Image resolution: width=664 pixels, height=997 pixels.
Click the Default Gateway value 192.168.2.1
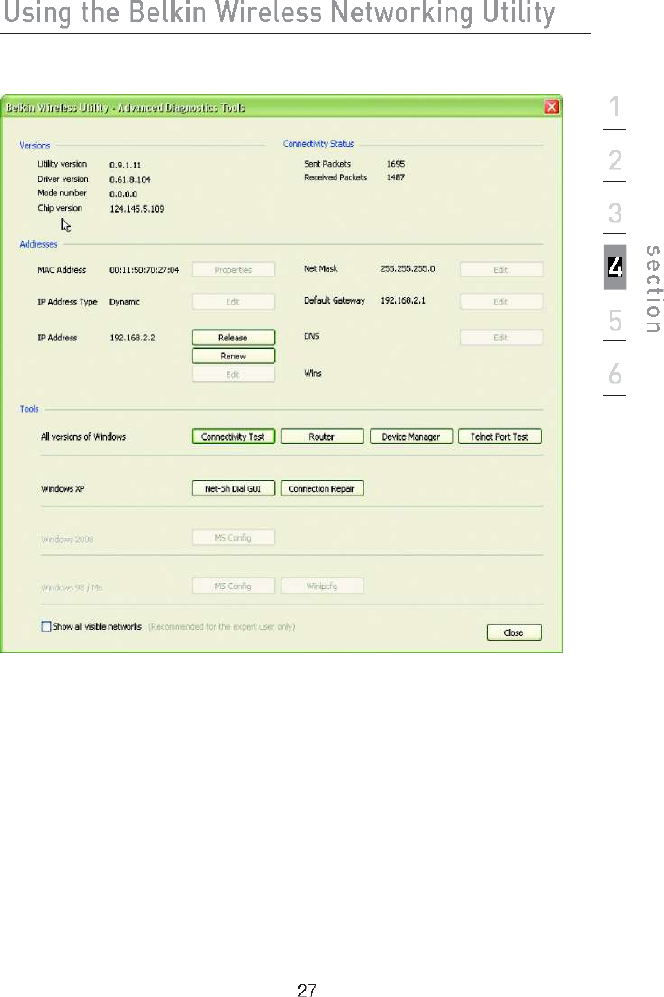click(x=403, y=300)
